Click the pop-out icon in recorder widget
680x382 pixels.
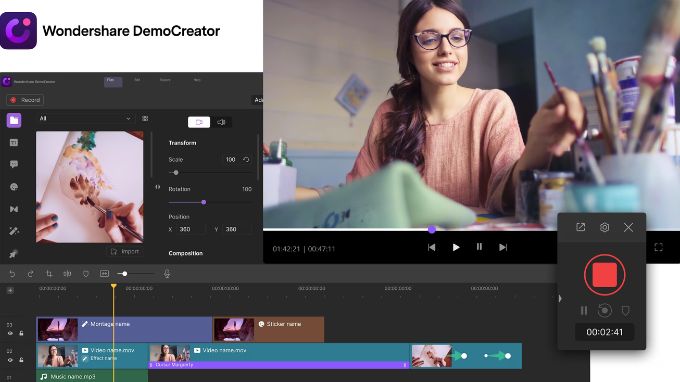point(581,227)
